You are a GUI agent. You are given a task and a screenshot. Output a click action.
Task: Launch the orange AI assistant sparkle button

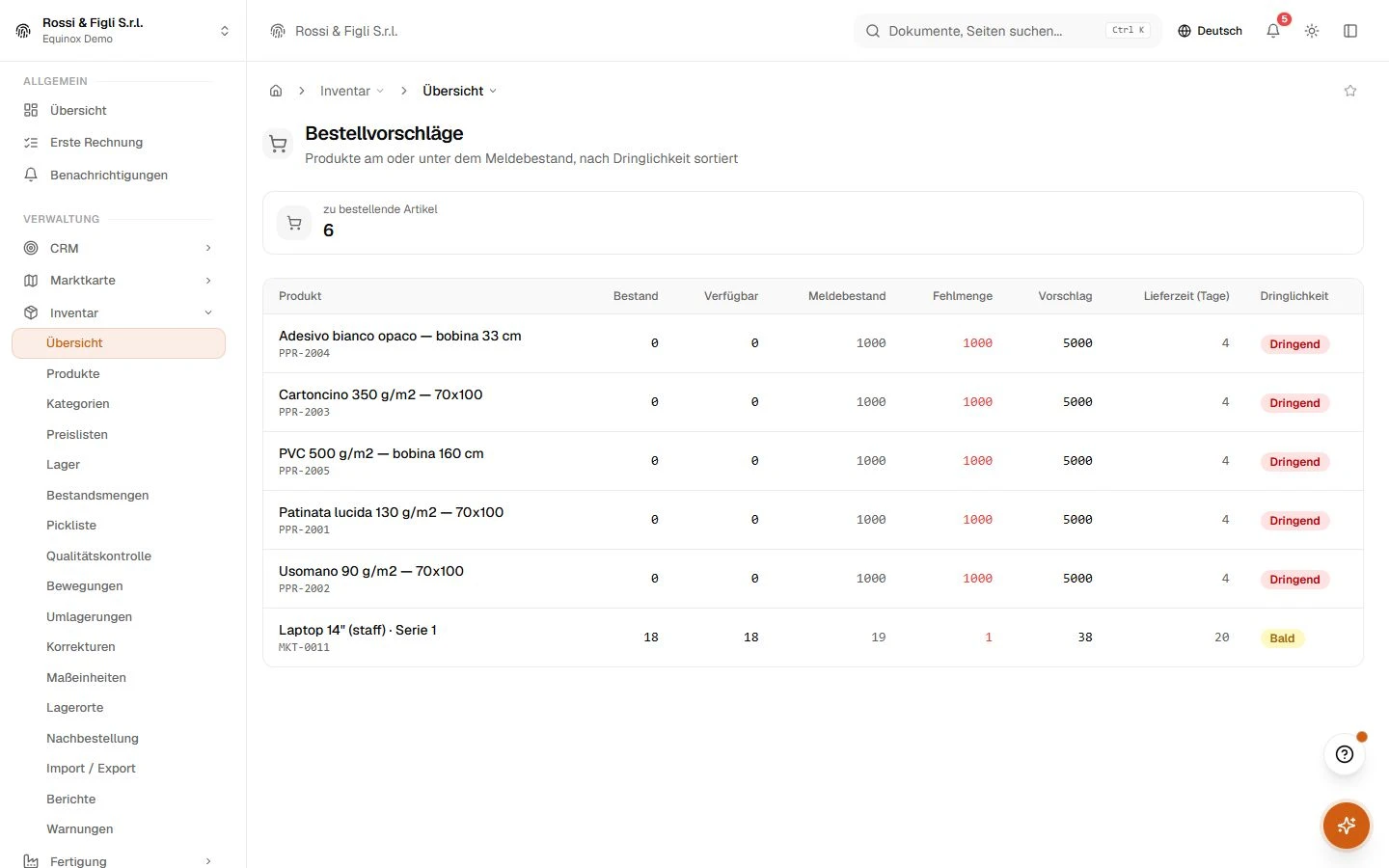coord(1347,826)
